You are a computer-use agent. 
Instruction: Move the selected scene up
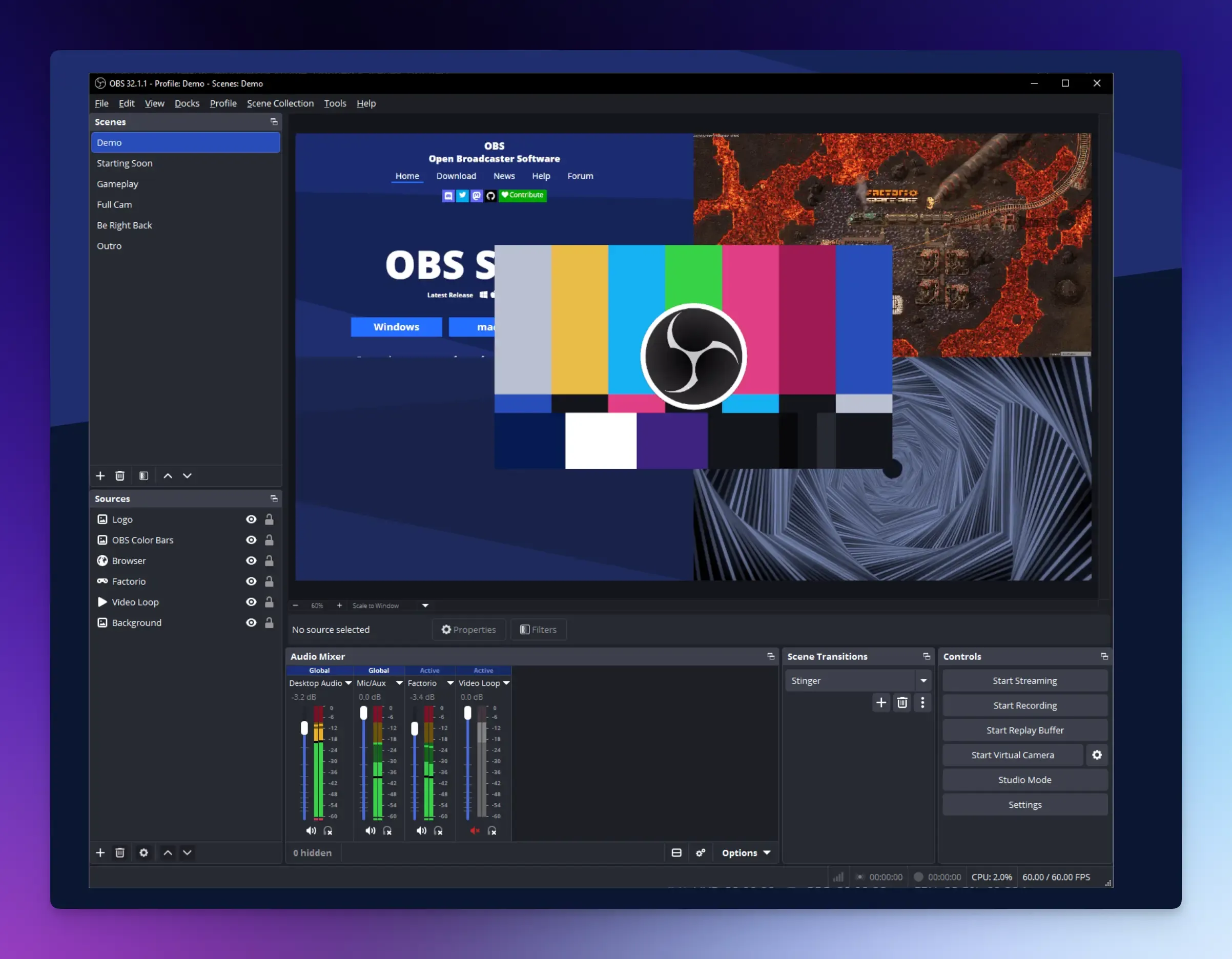(x=168, y=476)
